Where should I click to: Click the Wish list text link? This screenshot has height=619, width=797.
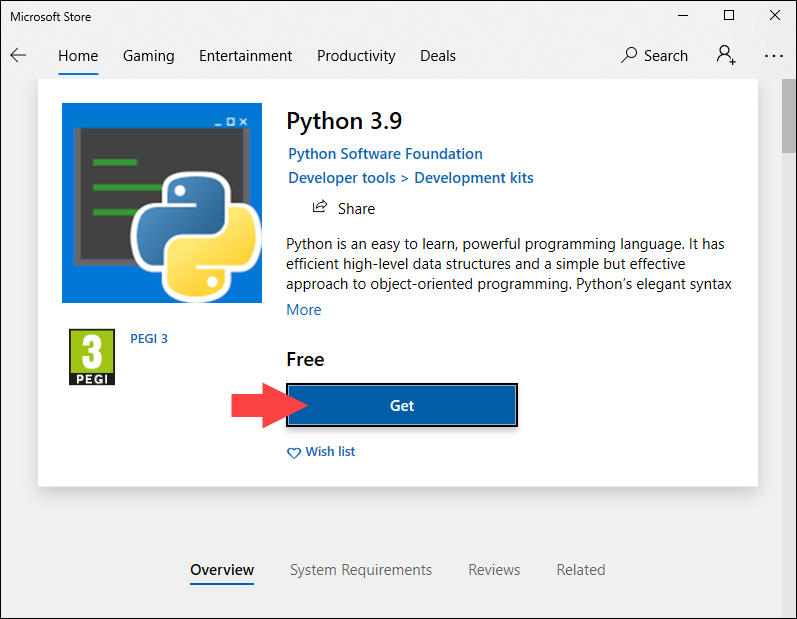pos(330,452)
